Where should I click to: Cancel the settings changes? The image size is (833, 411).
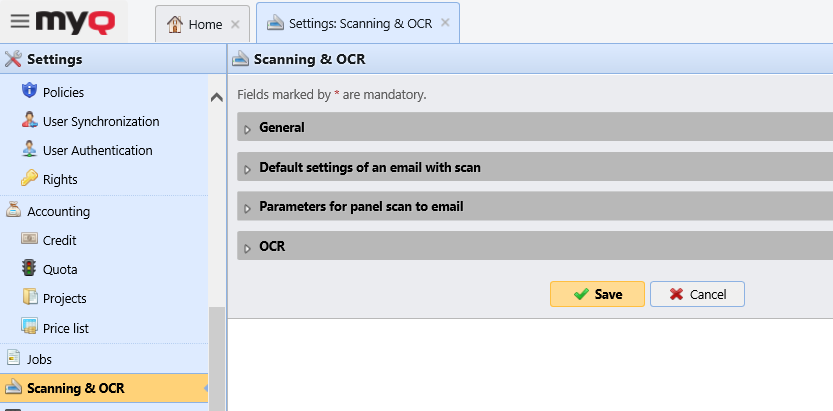pos(697,294)
